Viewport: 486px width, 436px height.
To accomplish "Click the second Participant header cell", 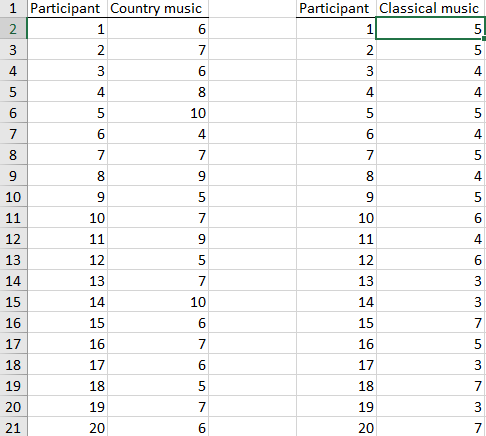I will click(x=336, y=8).
